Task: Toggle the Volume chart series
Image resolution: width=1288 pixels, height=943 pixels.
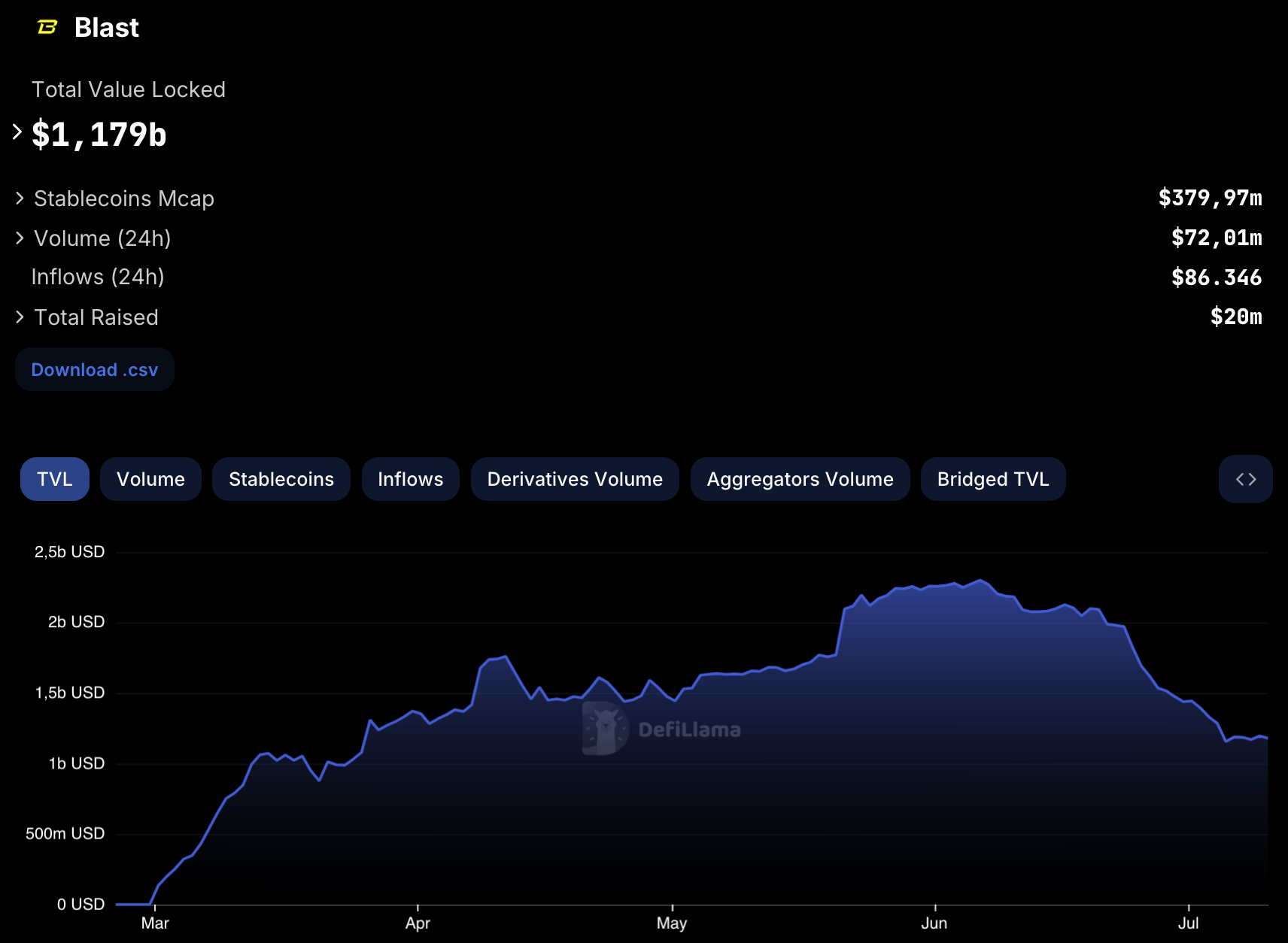Action: [x=150, y=479]
